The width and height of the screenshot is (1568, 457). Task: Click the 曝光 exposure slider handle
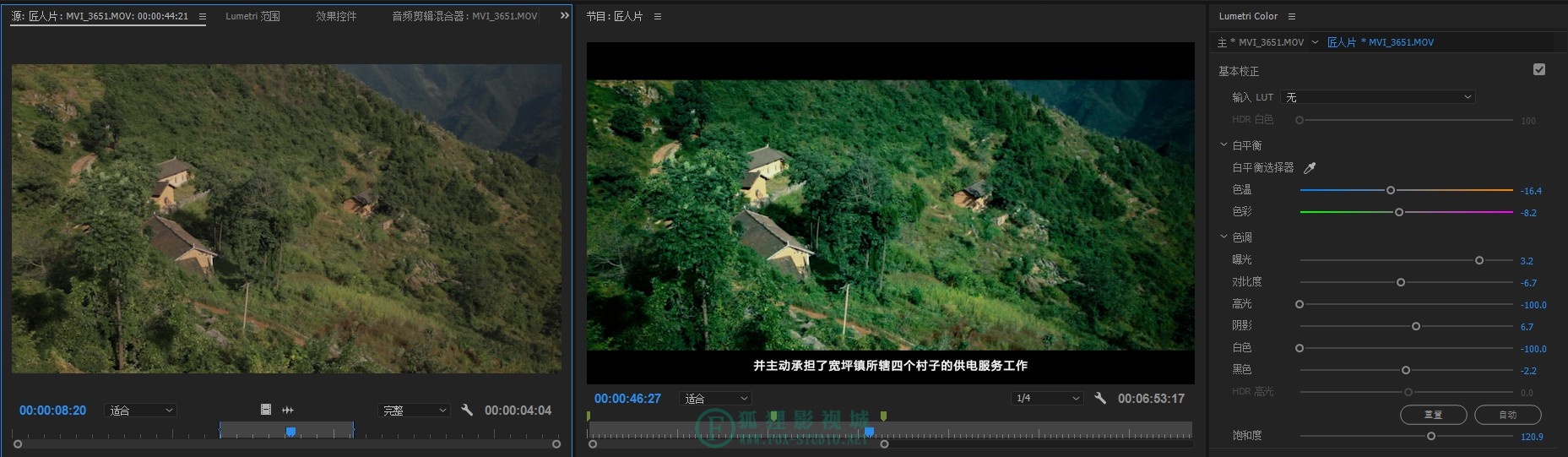click(1479, 260)
